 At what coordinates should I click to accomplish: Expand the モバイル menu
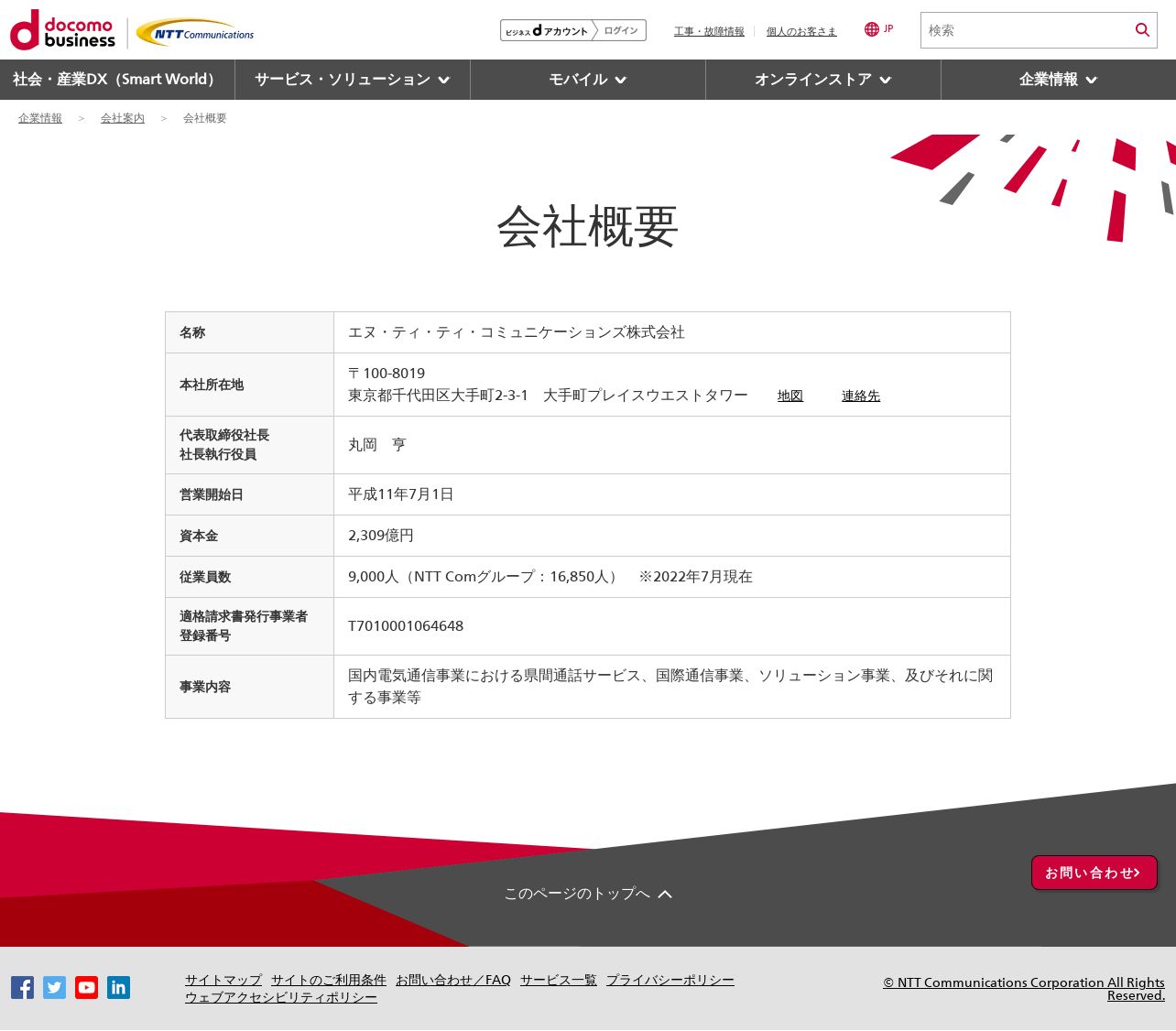[x=588, y=80]
